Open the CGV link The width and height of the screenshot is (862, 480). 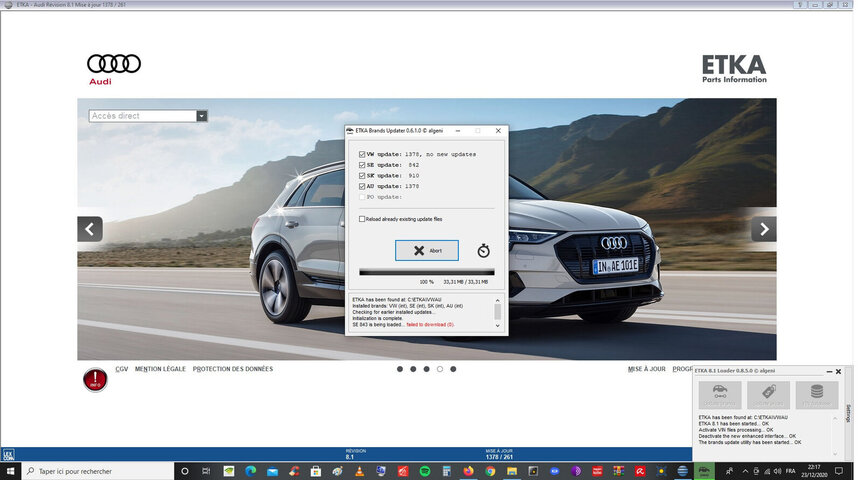[121, 369]
